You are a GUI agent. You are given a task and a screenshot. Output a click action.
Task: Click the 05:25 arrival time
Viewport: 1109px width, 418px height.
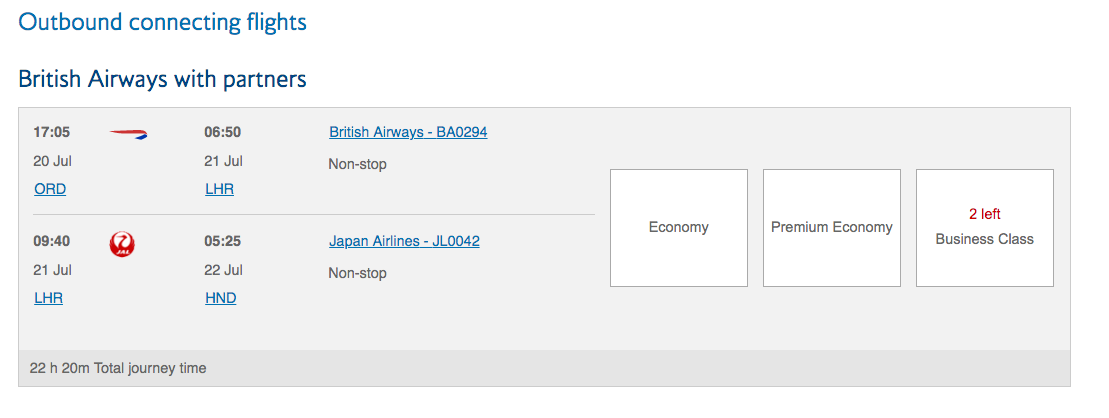point(222,241)
